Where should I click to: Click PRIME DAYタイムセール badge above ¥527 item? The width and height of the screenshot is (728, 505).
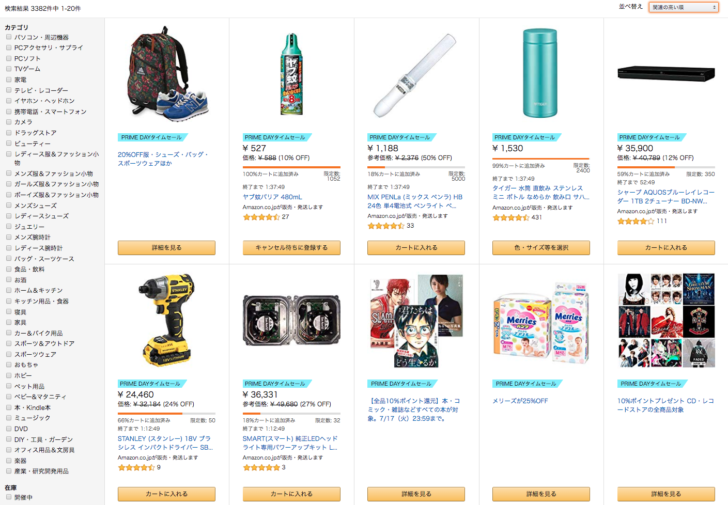click(277, 137)
